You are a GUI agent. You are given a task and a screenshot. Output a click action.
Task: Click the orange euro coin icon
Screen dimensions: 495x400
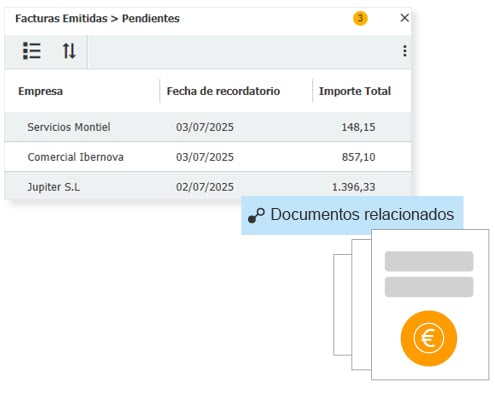[x=429, y=338]
